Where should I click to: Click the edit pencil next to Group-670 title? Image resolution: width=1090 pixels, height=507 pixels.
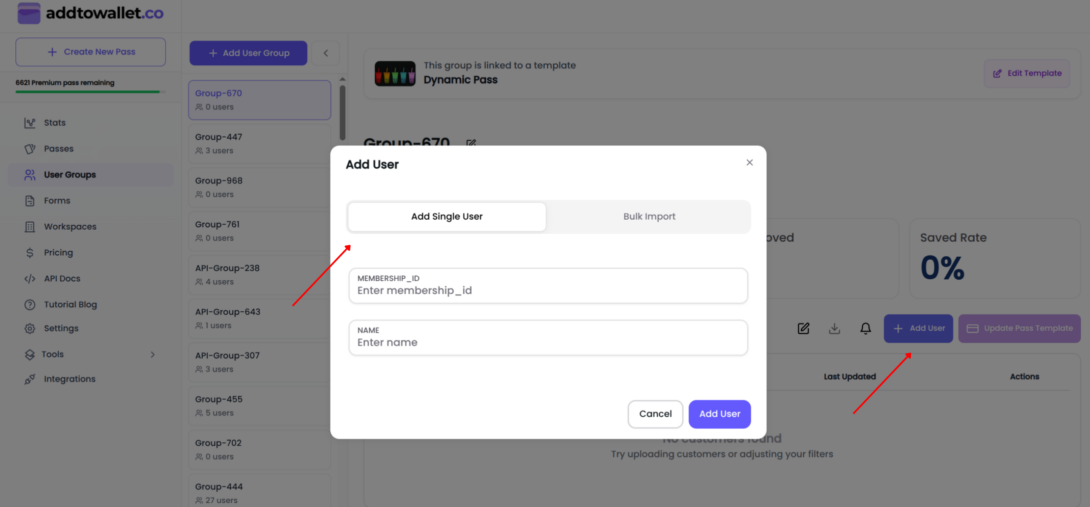point(471,143)
